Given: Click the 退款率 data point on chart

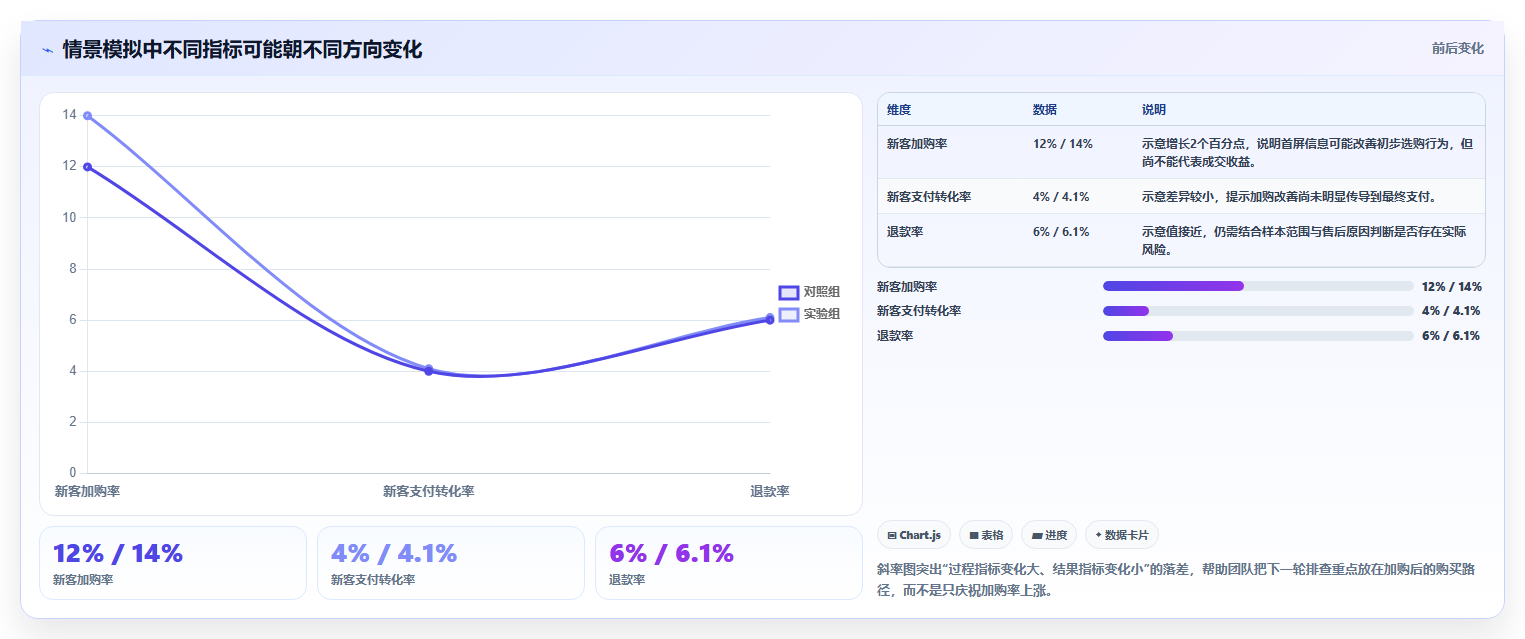Looking at the screenshot, I should click(770, 319).
